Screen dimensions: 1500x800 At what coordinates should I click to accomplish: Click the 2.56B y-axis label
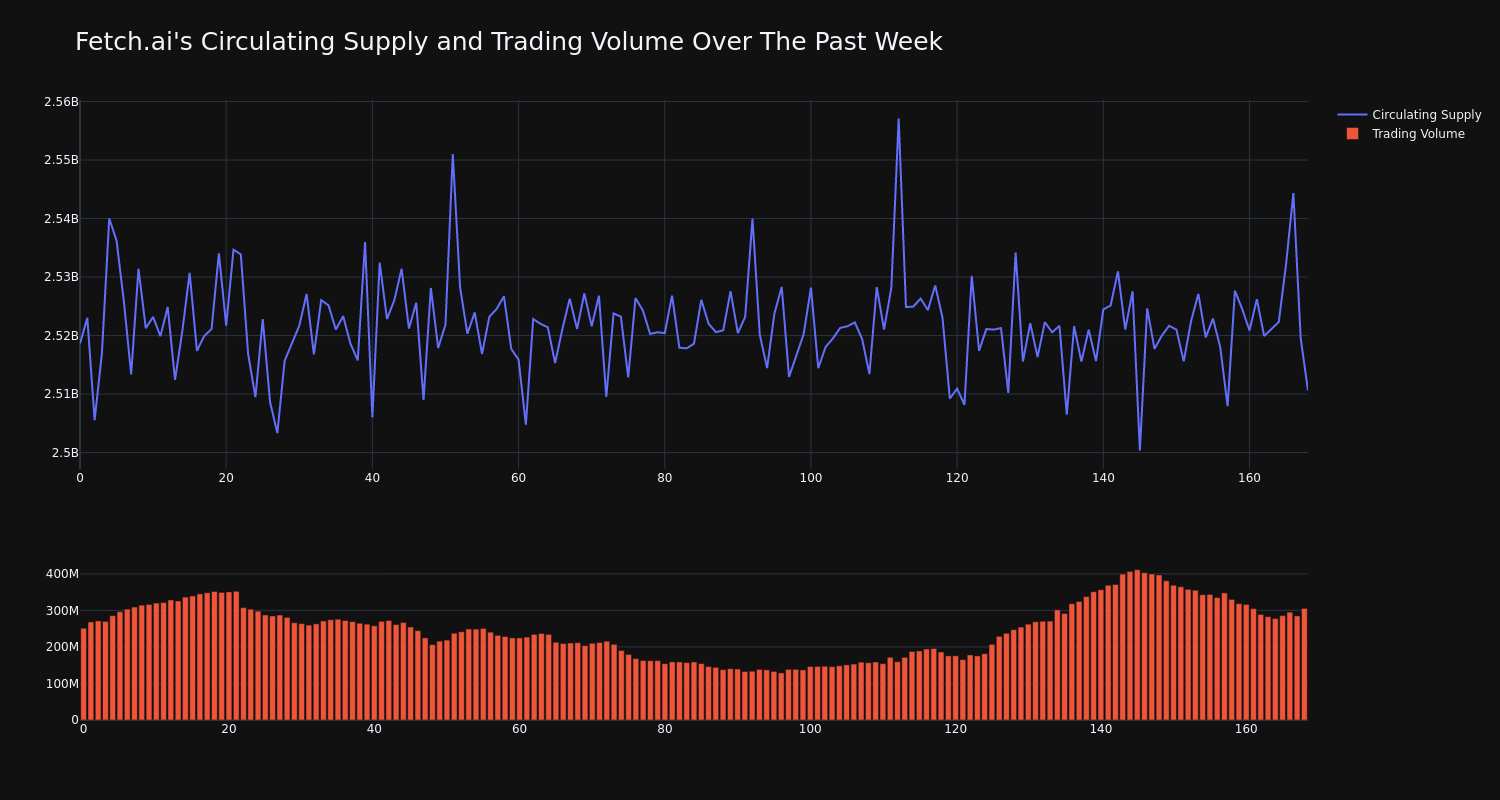(x=61, y=102)
